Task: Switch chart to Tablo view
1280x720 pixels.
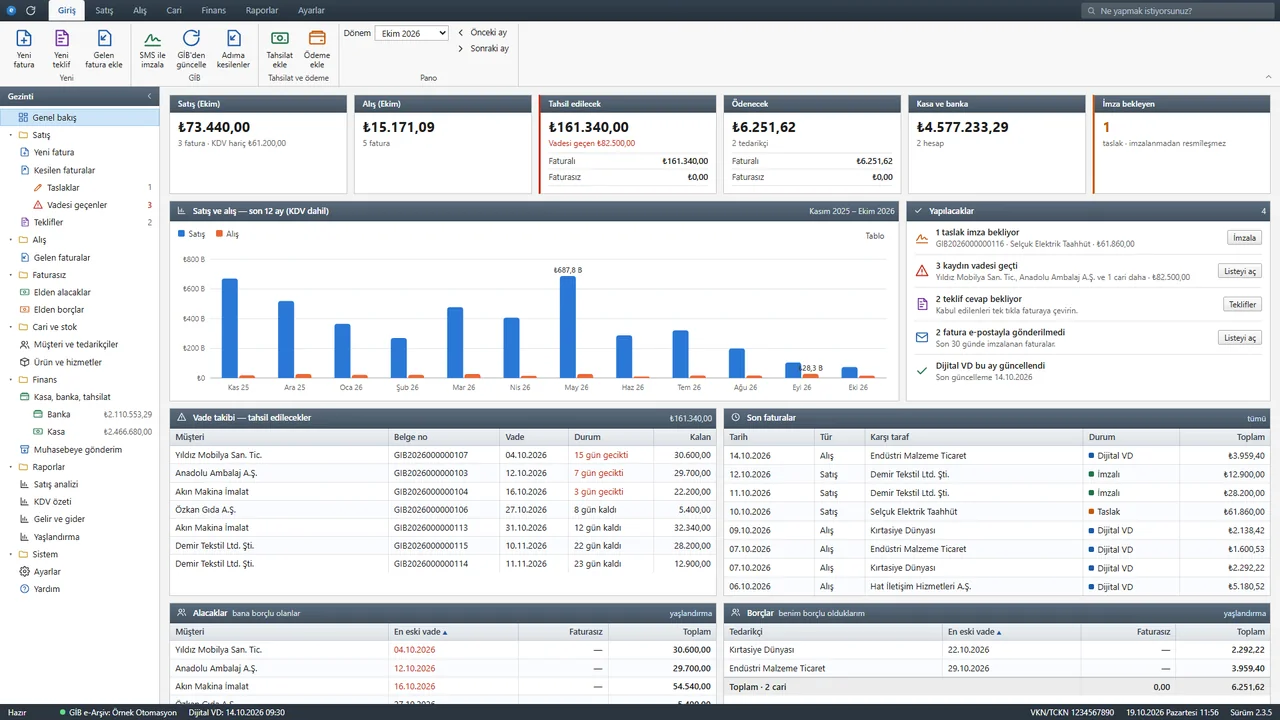Action: coord(875,236)
